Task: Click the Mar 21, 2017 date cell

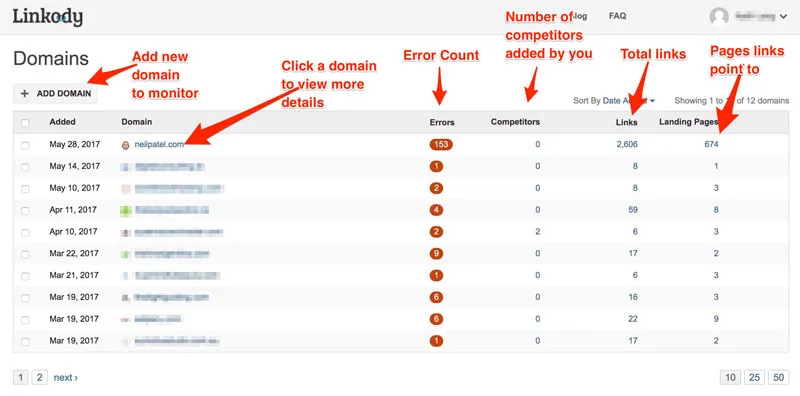Action: click(x=74, y=276)
